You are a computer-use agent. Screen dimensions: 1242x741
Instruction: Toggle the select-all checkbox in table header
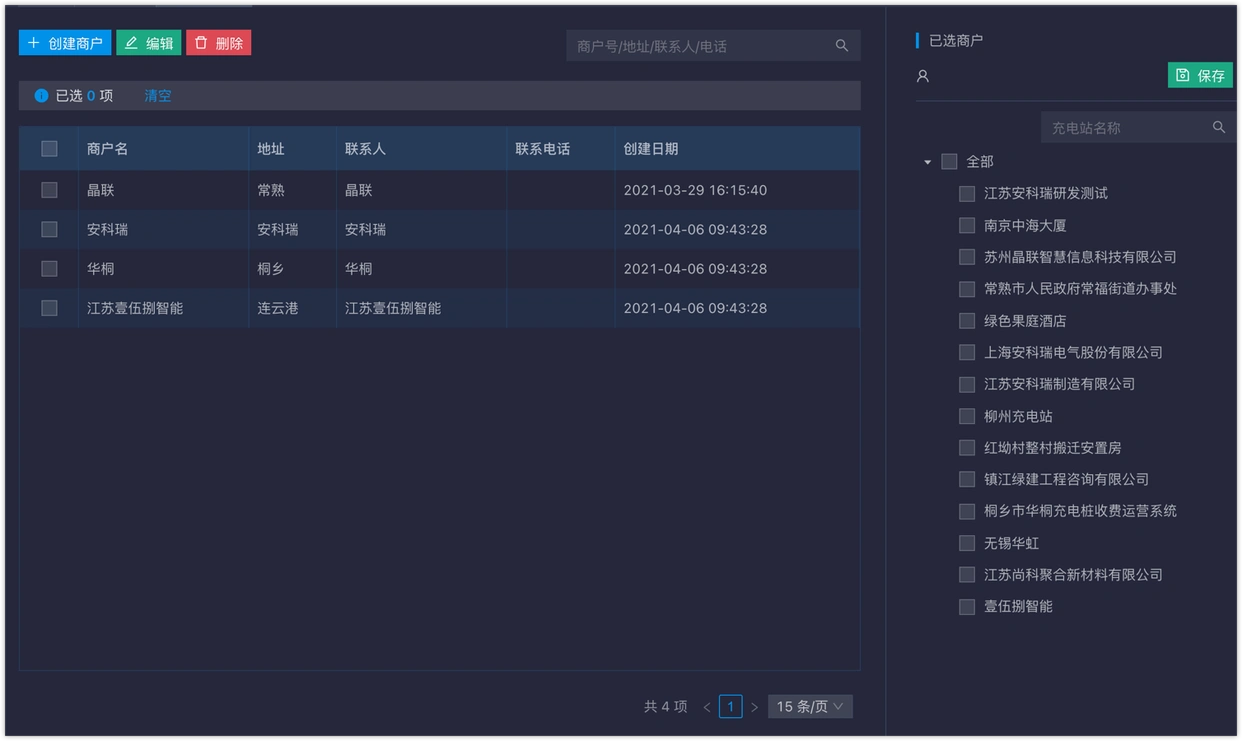click(48, 148)
